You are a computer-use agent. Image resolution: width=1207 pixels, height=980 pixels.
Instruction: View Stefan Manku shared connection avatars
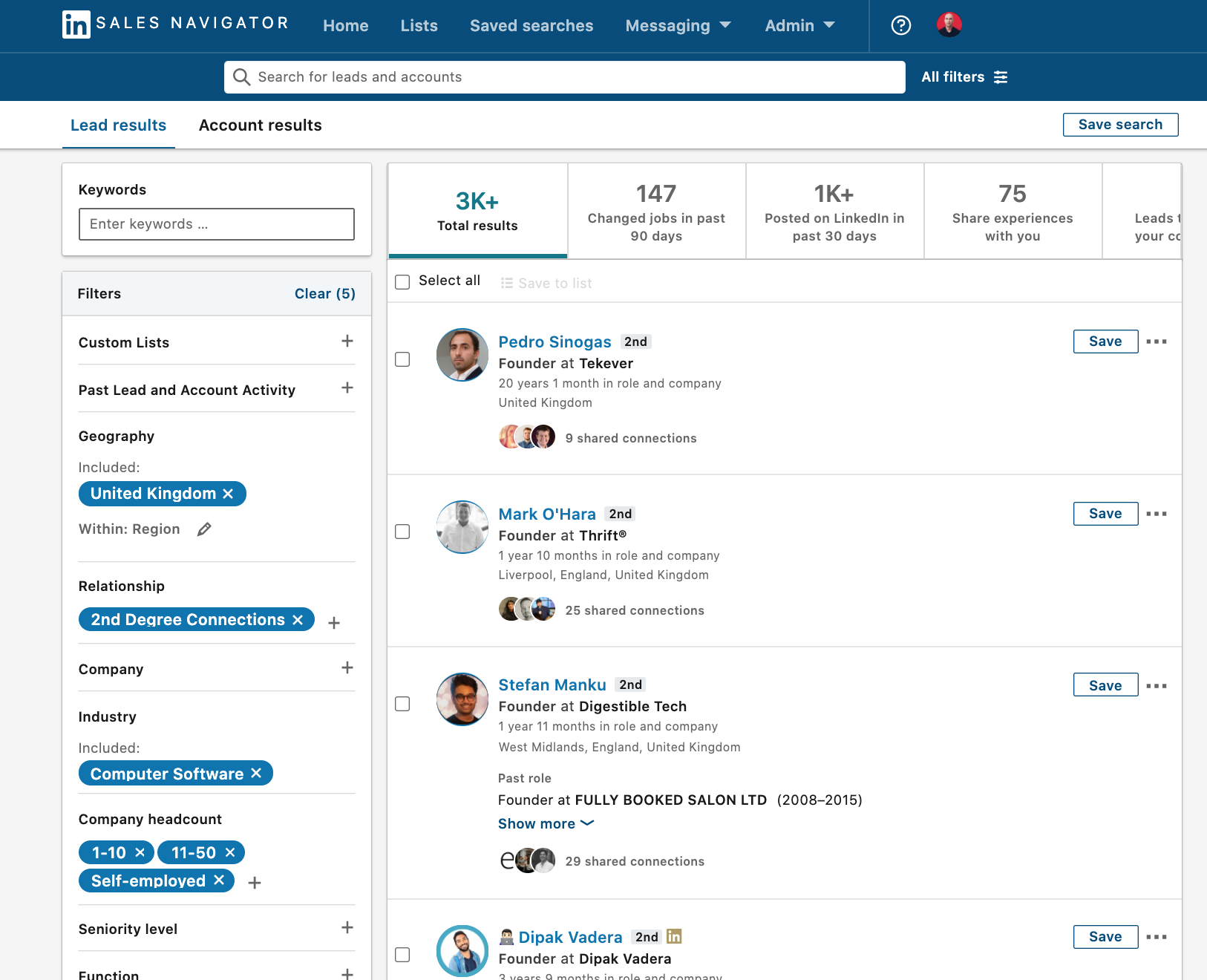pyautogui.click(x=527, y=860)
